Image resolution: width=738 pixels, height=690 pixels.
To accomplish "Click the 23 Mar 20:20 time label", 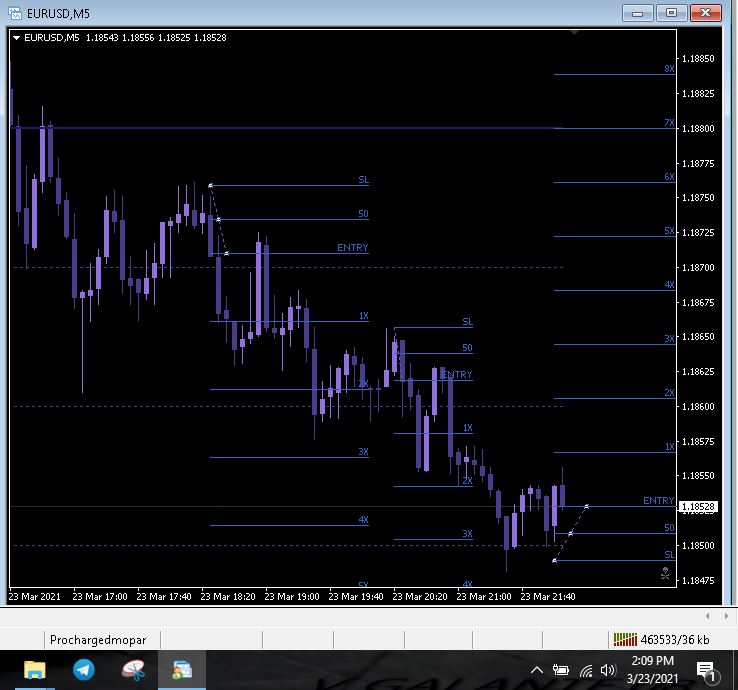I will coord(420,596).
